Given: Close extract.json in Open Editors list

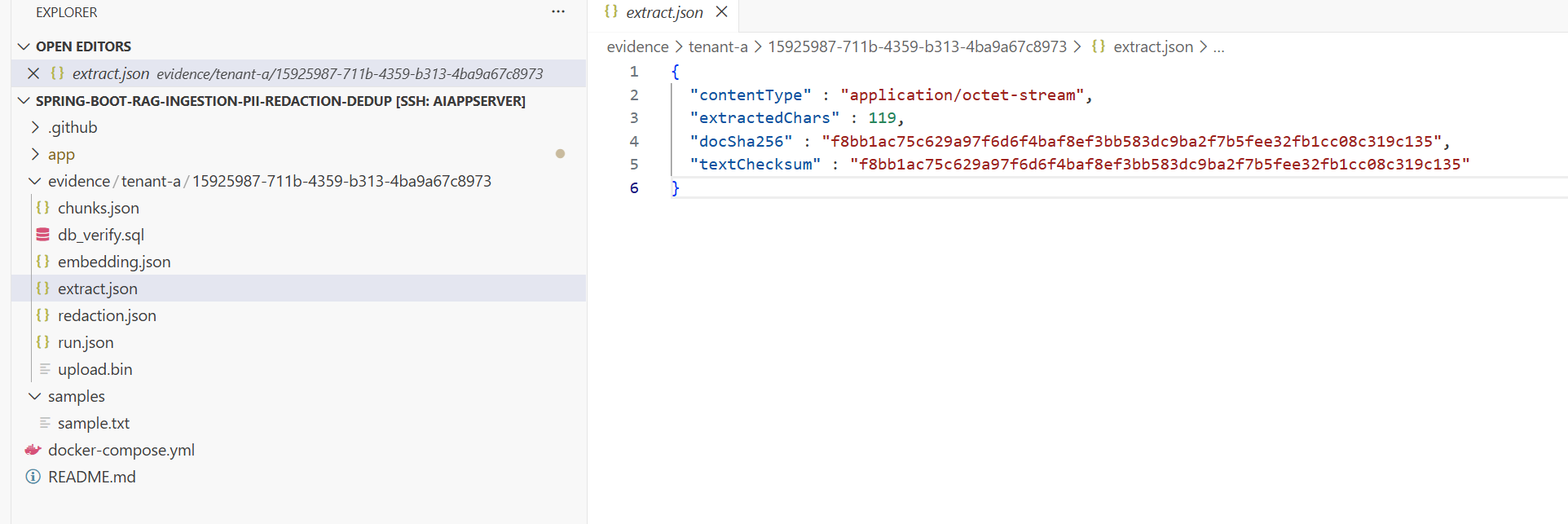Looking at the screenshot, I should [33, 73].
